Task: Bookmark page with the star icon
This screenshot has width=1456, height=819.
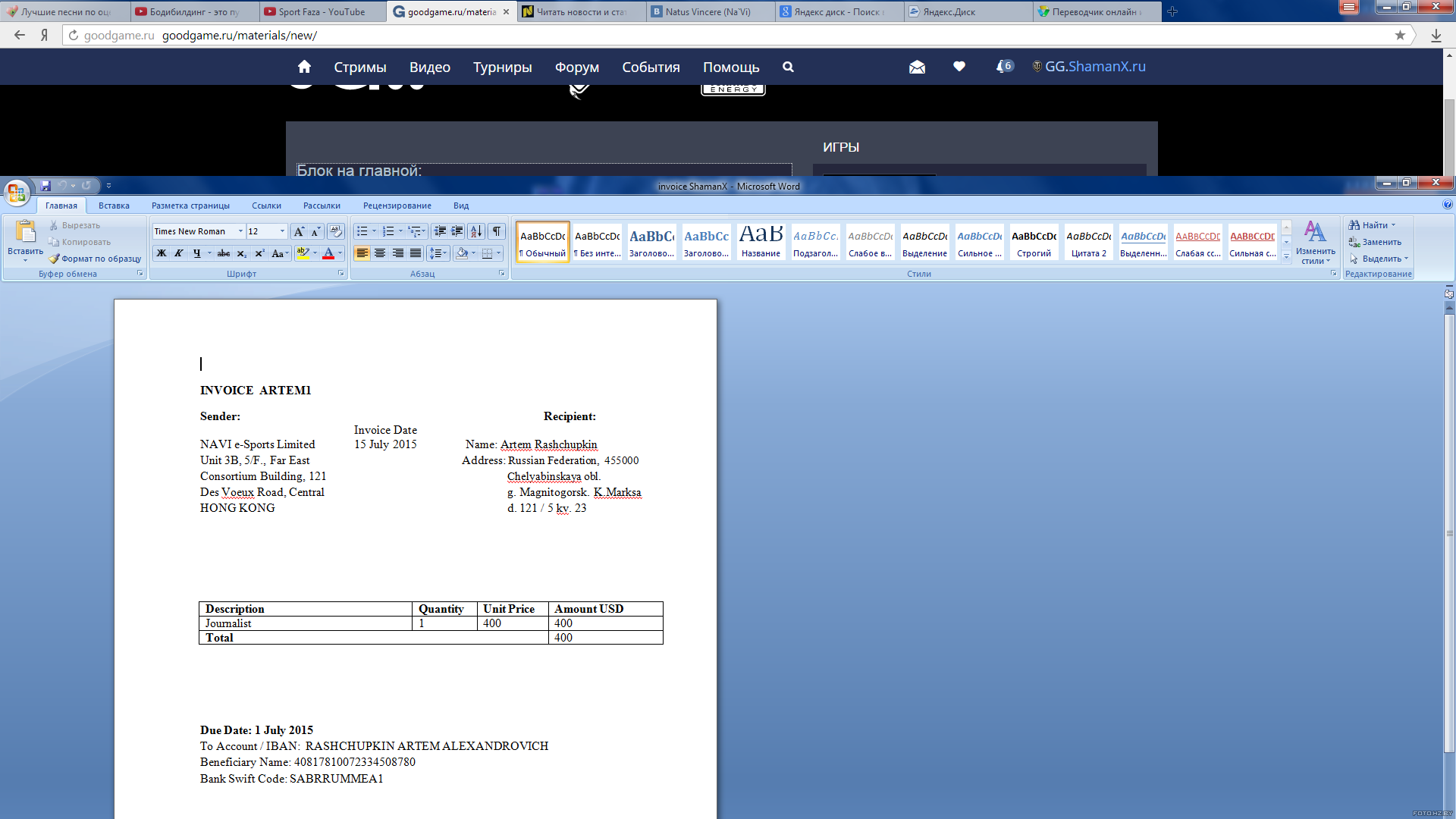Action: tap(1400, 35)
